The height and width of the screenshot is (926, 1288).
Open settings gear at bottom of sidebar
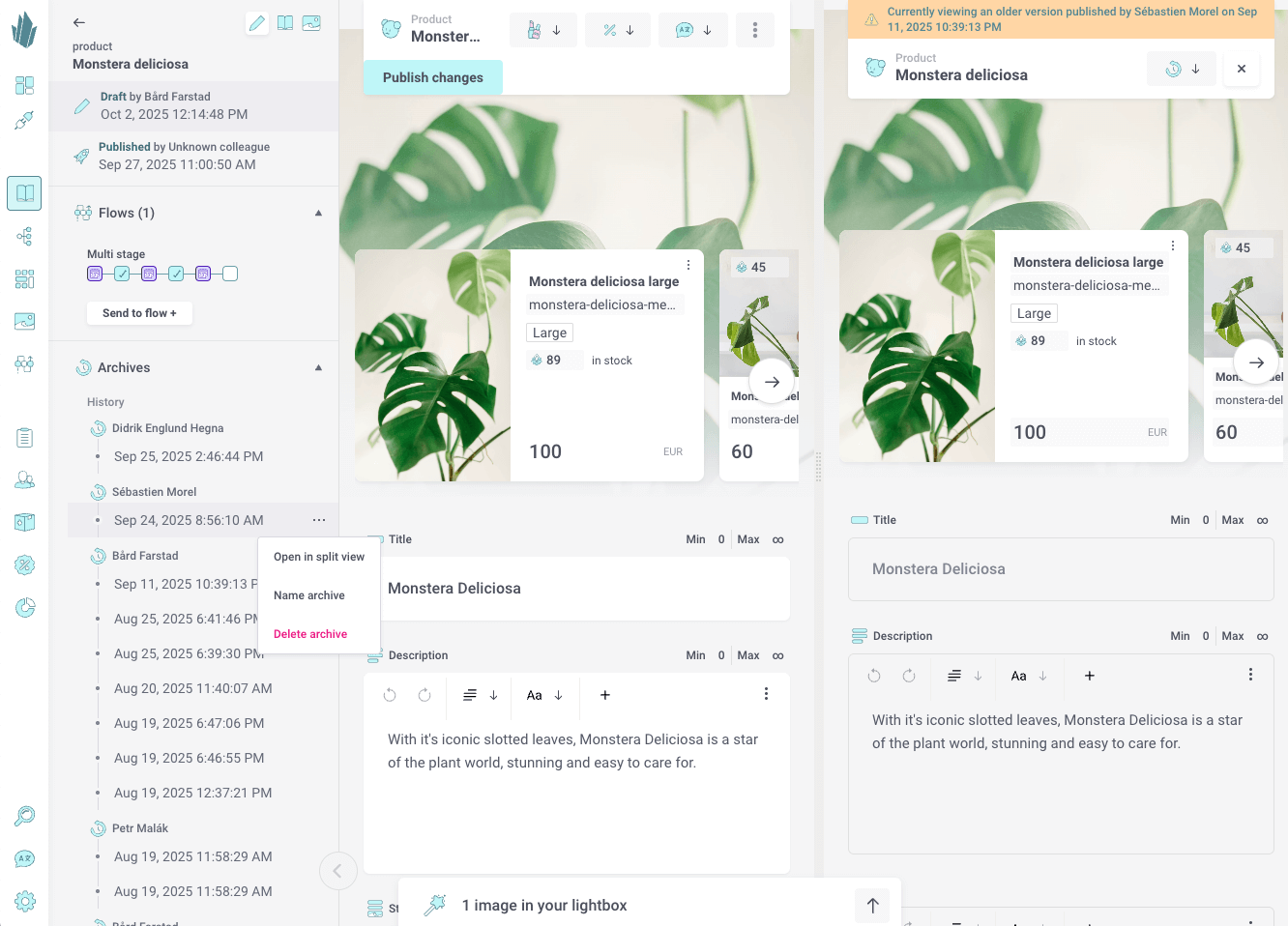(x=25, y=901)
